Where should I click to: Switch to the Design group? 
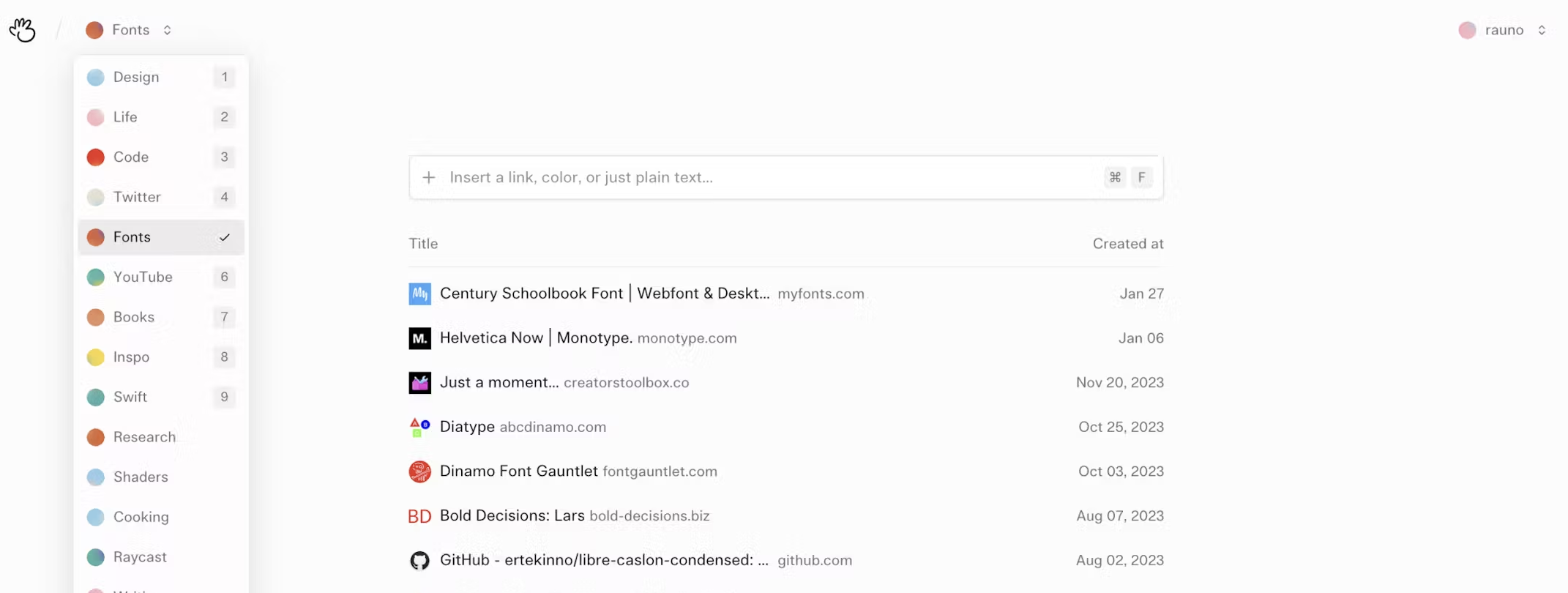tap(136, 77)
